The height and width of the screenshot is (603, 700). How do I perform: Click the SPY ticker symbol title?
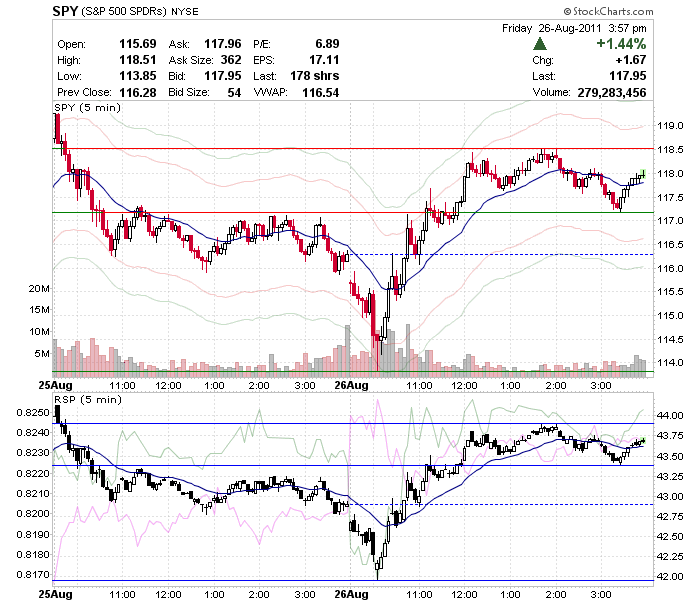tap(65, 11)
